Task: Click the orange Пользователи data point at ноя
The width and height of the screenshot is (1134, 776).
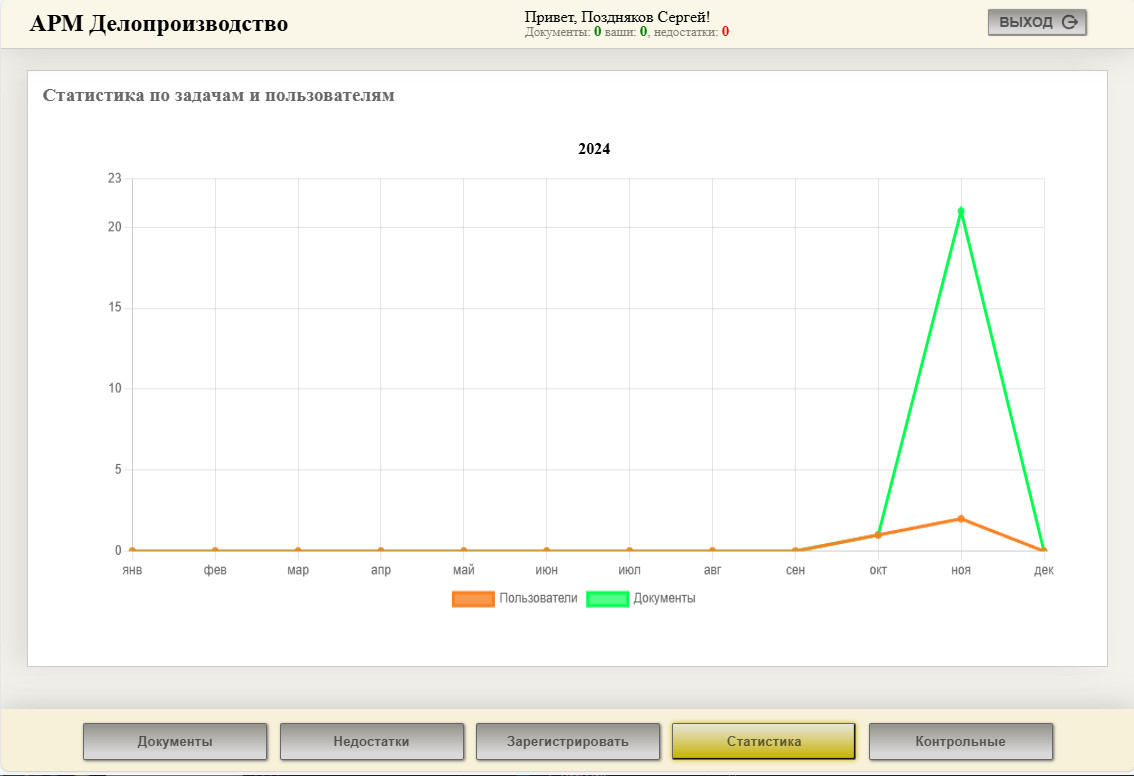Action: click(961, 519)
